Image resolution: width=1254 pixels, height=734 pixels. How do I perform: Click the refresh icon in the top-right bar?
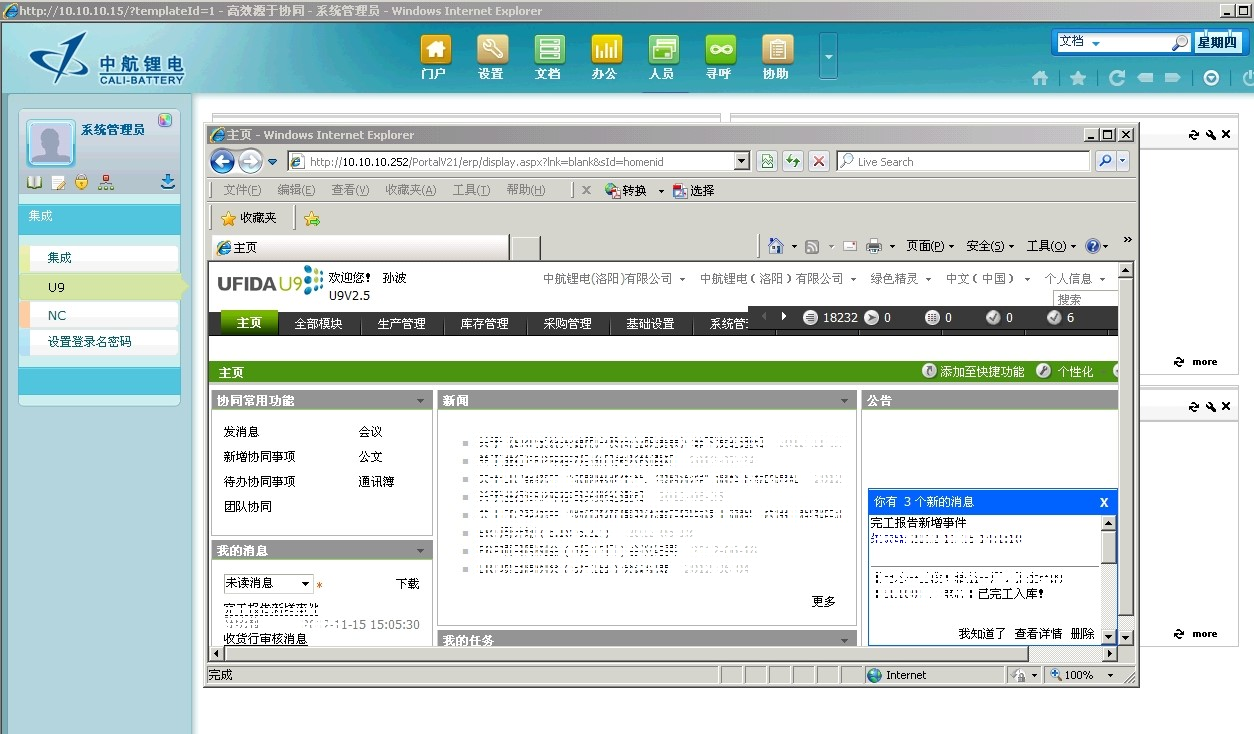[1117, 78]
